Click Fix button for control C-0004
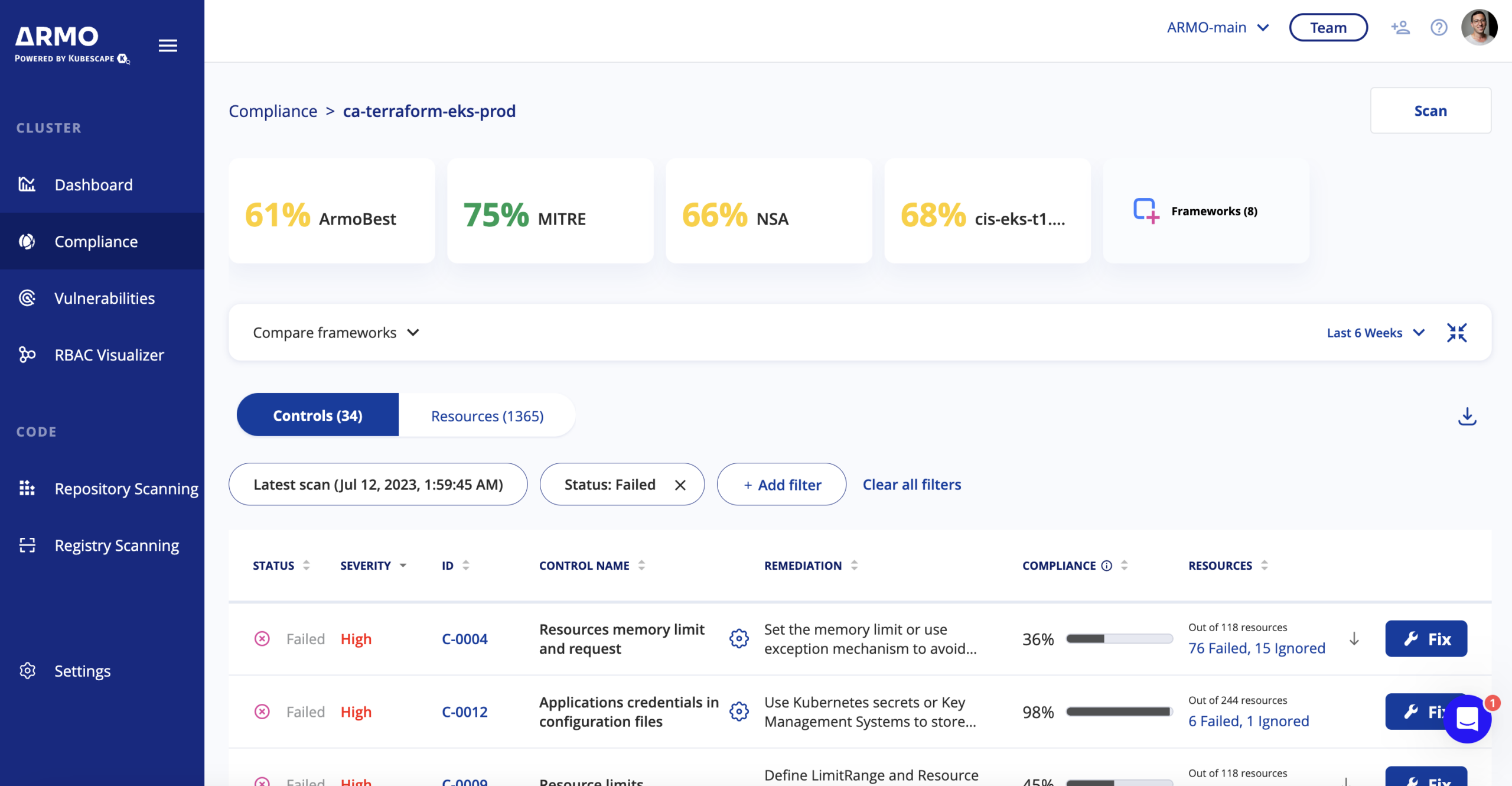The image size is (1512, 786). (x=1426, y=638)
